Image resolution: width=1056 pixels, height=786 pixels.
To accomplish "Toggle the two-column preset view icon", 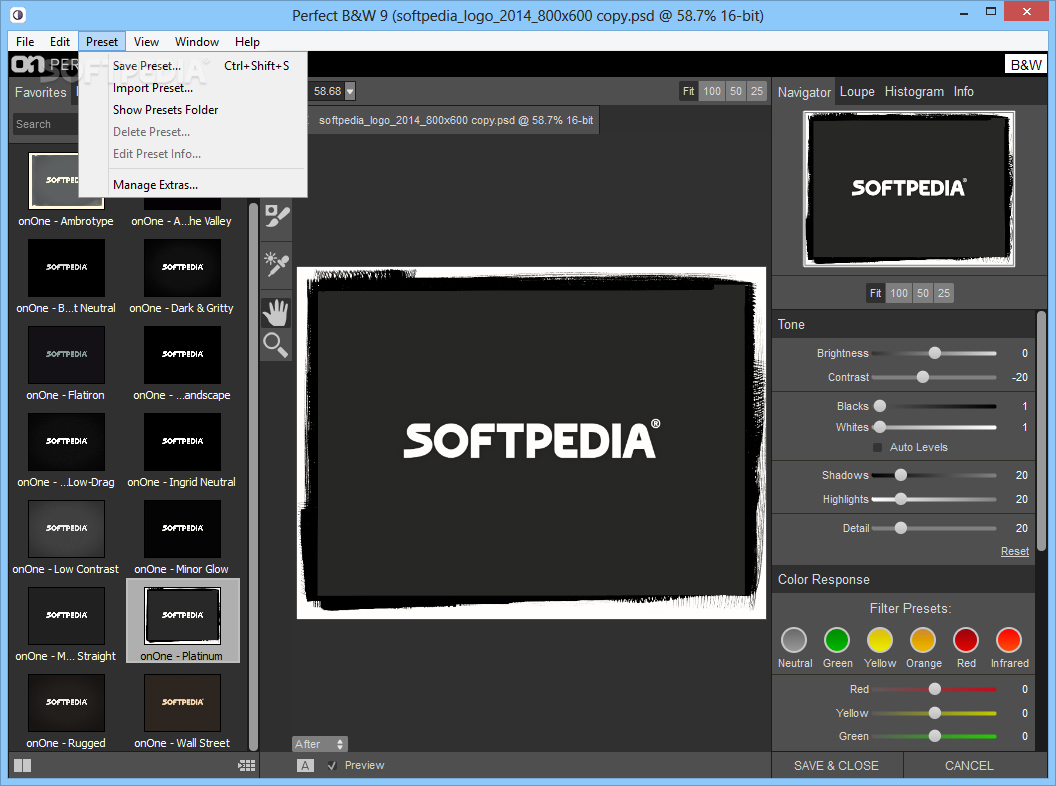I will (23, 765).
